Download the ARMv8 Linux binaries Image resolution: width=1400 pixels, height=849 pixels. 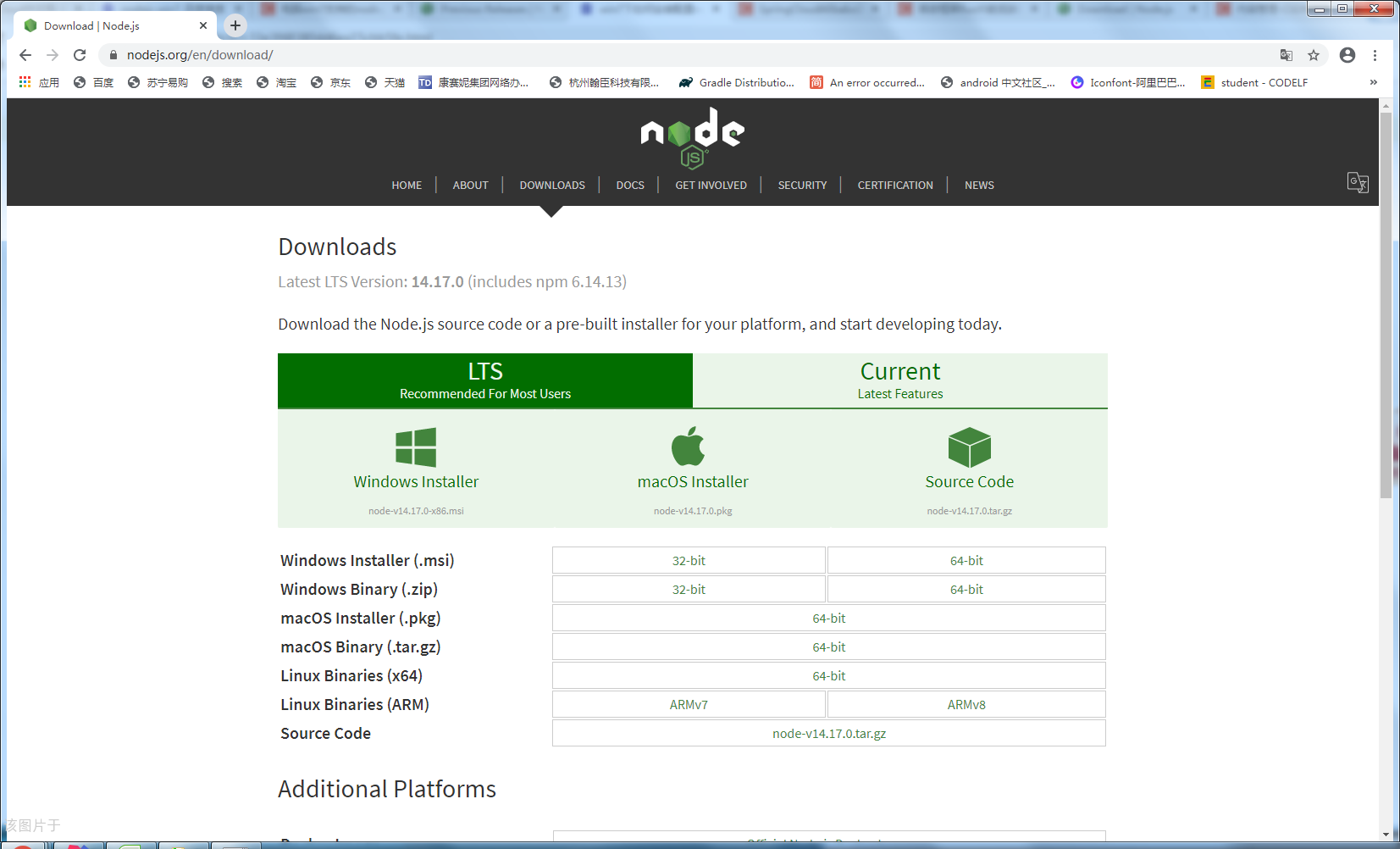coord(966,704)
